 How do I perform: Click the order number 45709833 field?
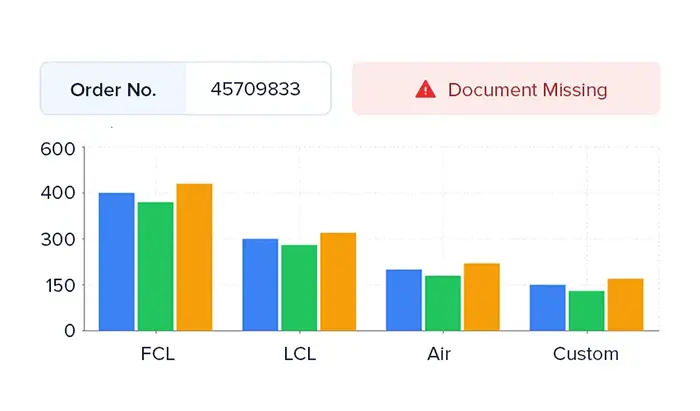point(256,89)
